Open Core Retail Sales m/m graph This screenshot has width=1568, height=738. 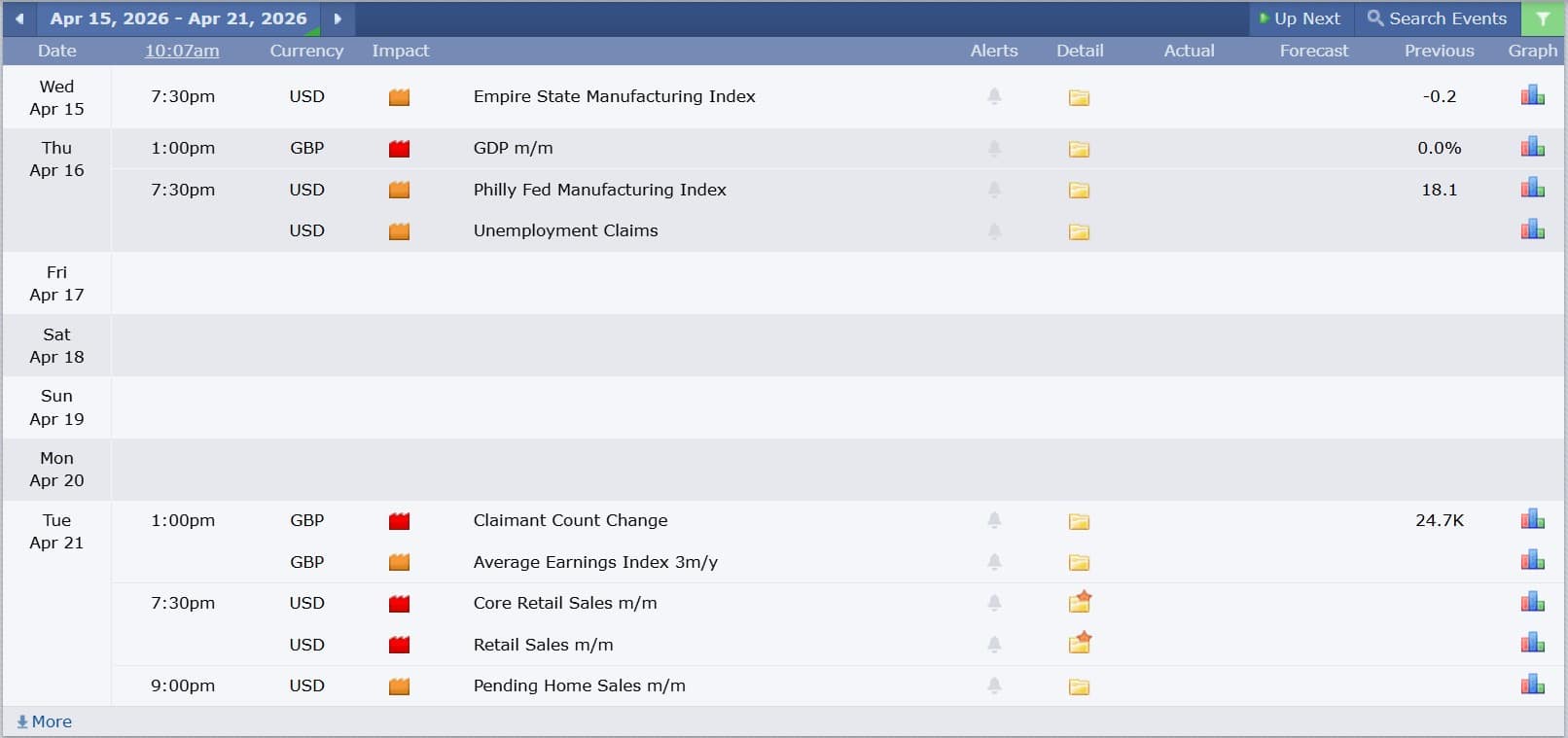(x=1533, y=602)
